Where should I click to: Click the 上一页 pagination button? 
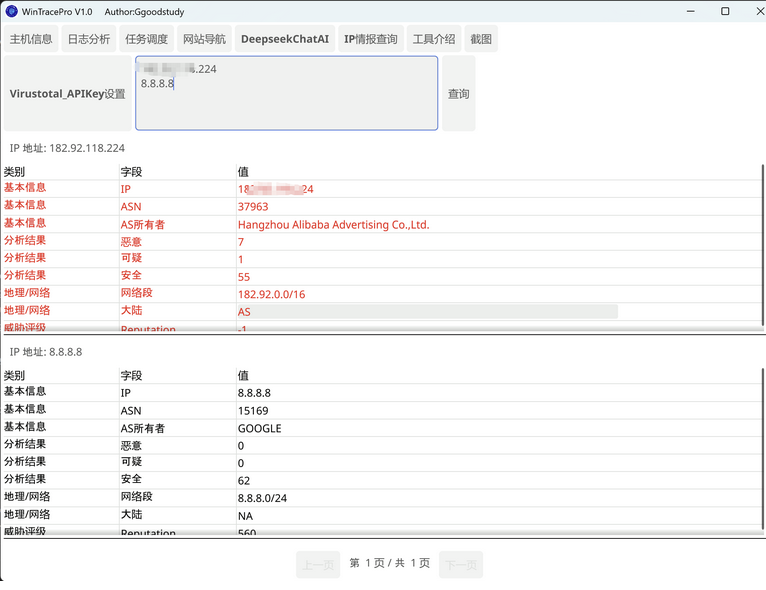coord(317,564)
